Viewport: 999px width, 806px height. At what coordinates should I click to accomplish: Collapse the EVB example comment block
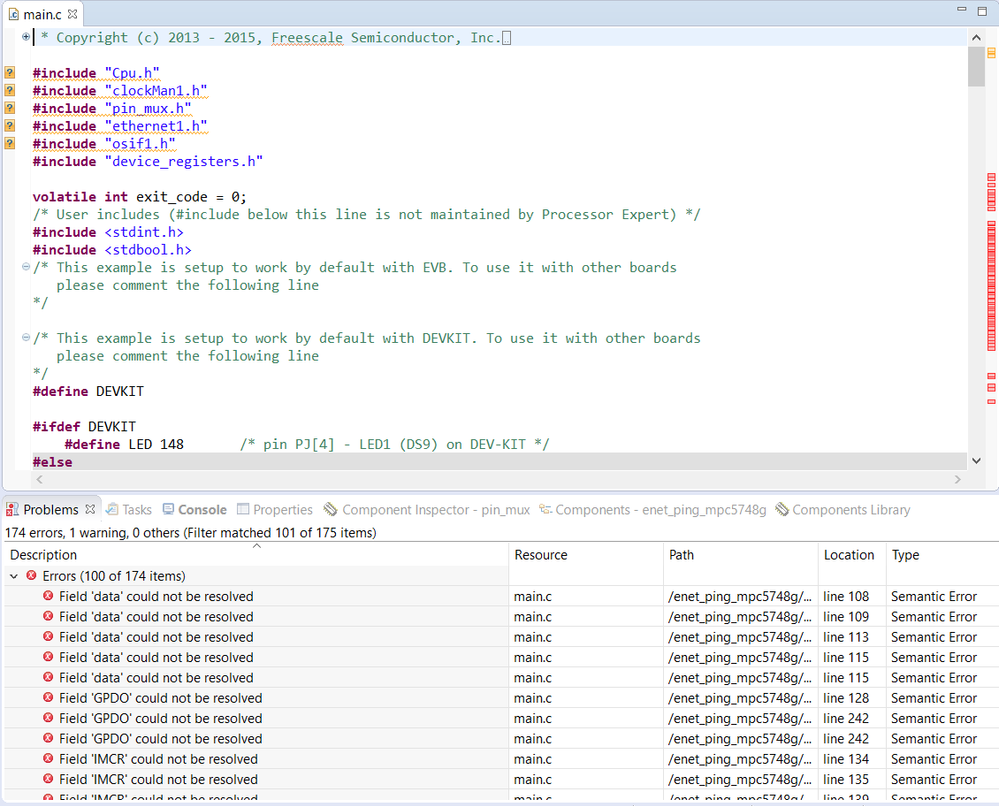click(25, 267)
